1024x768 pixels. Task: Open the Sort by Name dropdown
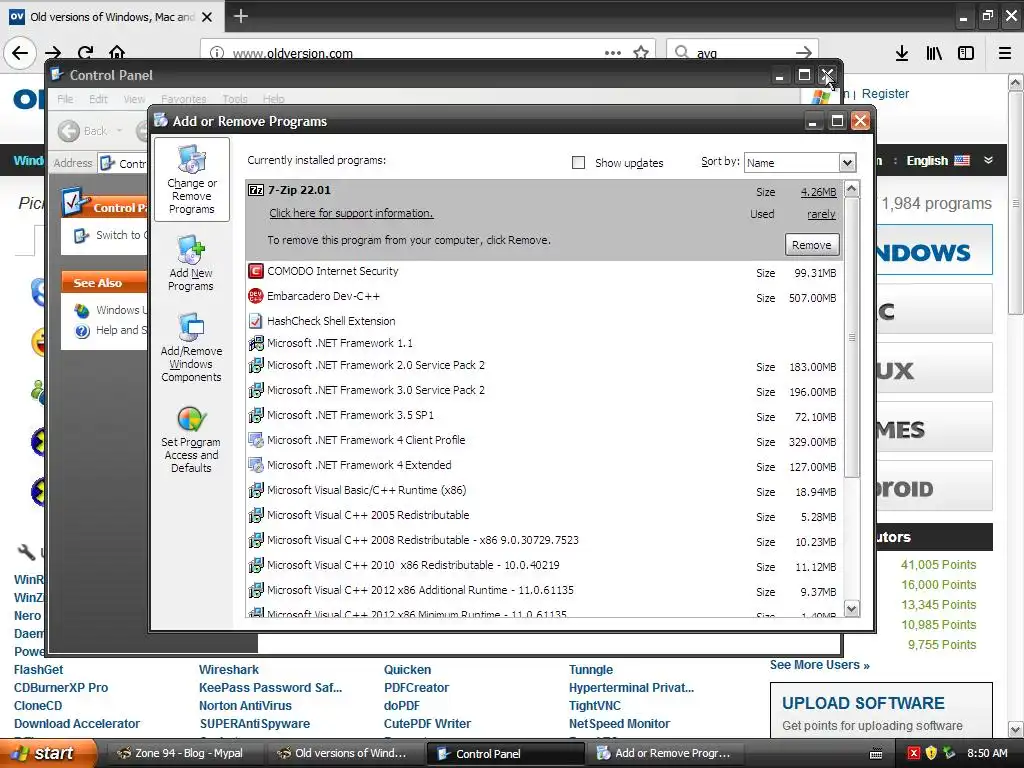(847, 163)
